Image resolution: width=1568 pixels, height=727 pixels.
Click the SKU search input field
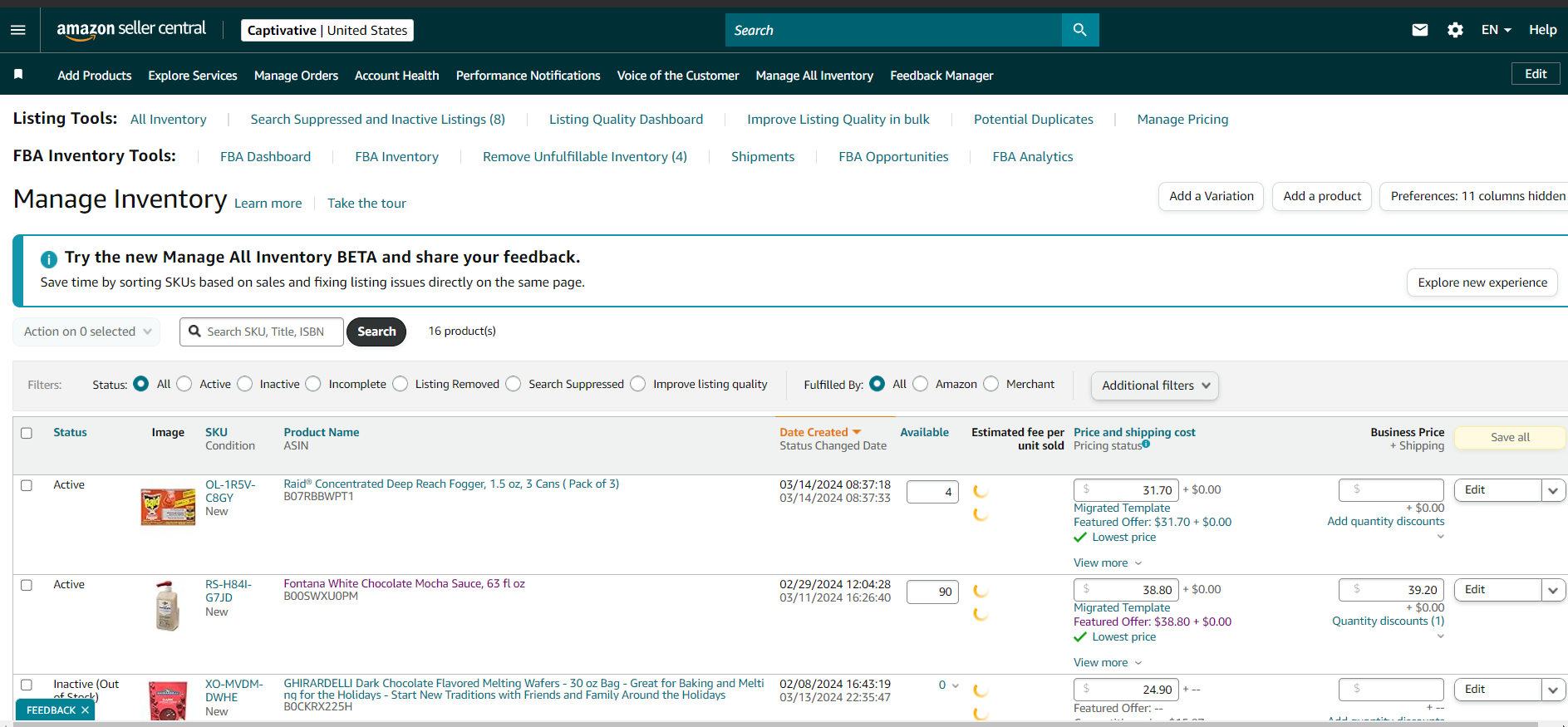pos(262,332)
